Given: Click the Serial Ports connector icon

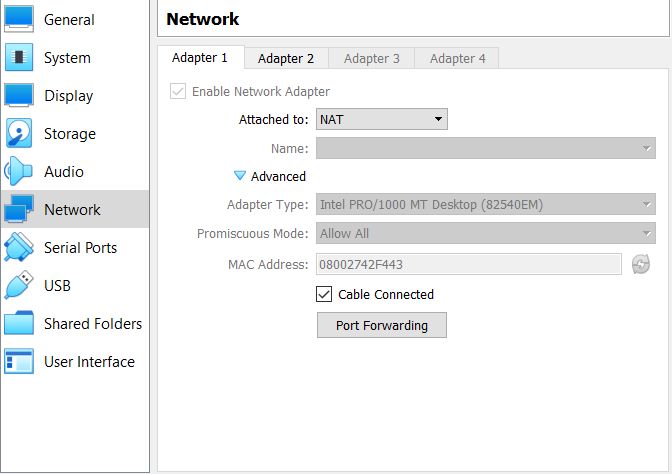Looking at the screenshot, I should click(x=18, y=247).
